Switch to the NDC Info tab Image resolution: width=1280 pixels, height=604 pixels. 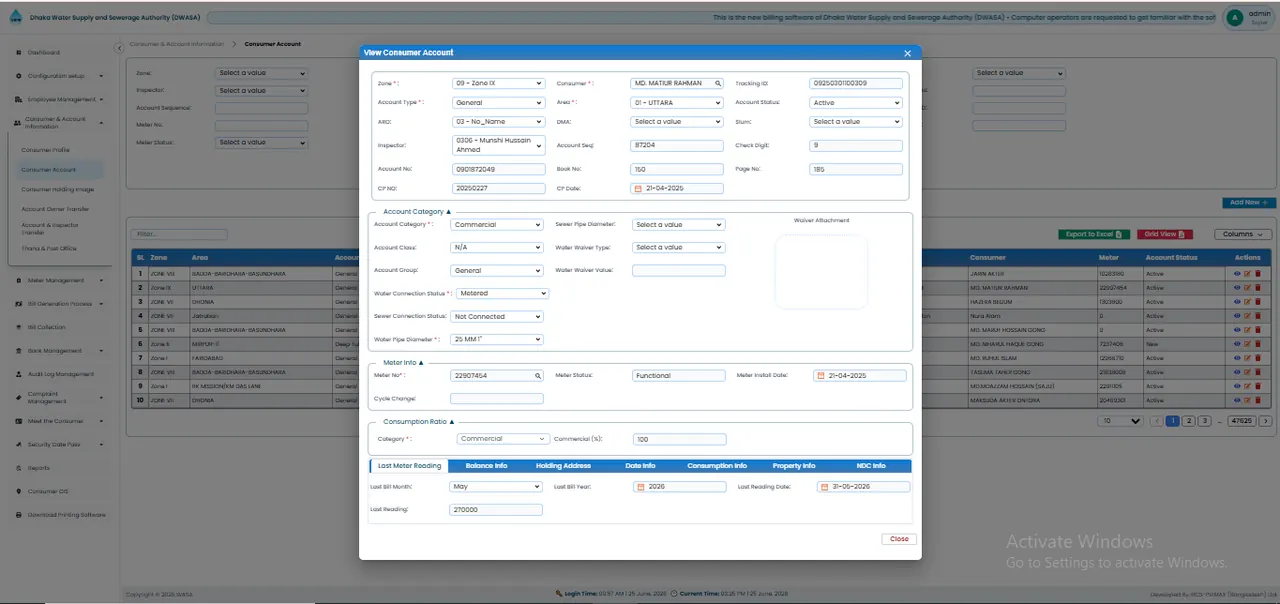click(x=871, y=466)
